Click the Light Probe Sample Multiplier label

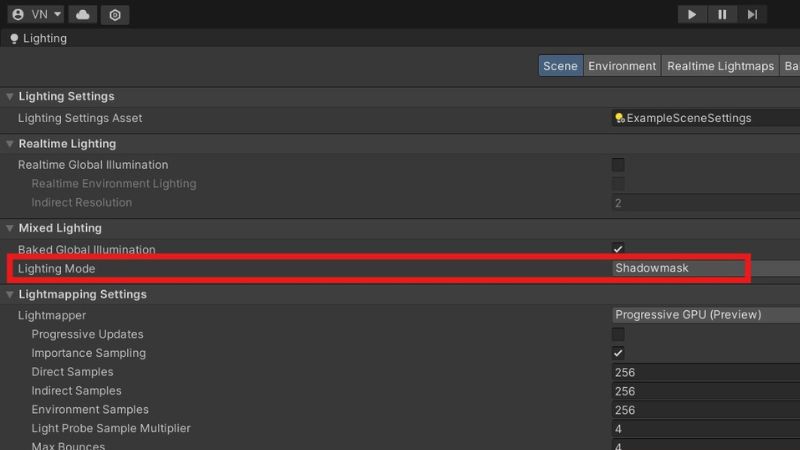pos(111,429)
